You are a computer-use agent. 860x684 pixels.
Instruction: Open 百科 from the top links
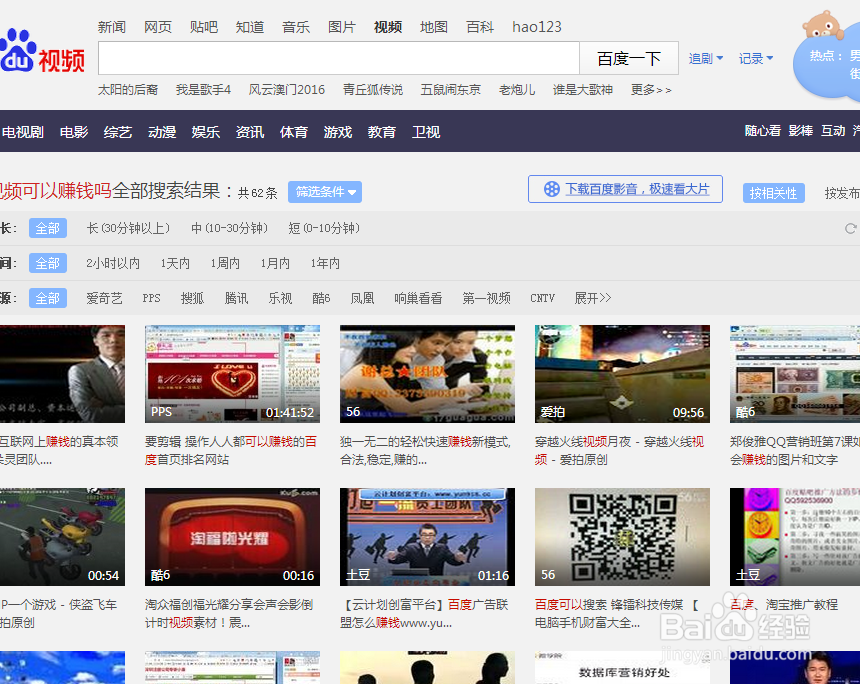point(480,27)
